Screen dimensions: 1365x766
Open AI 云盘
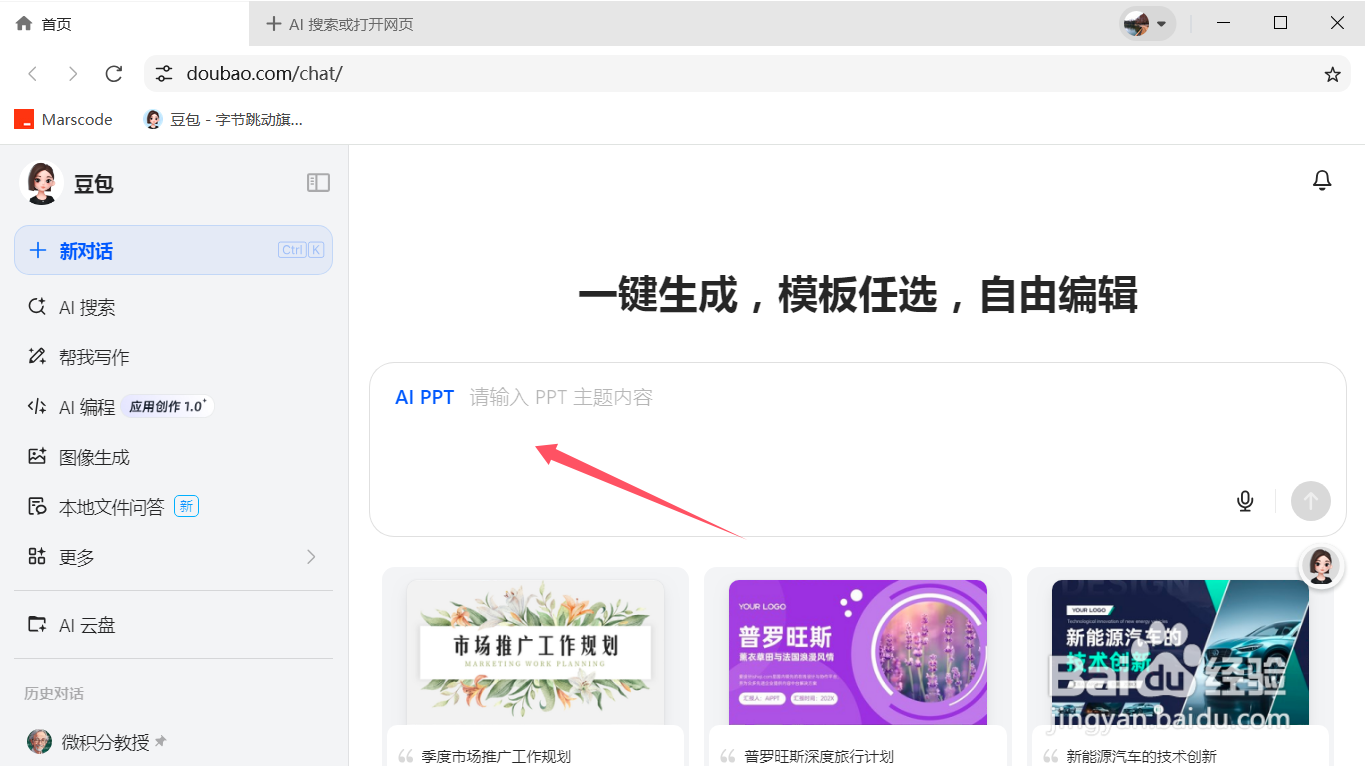tap(173, 625)
